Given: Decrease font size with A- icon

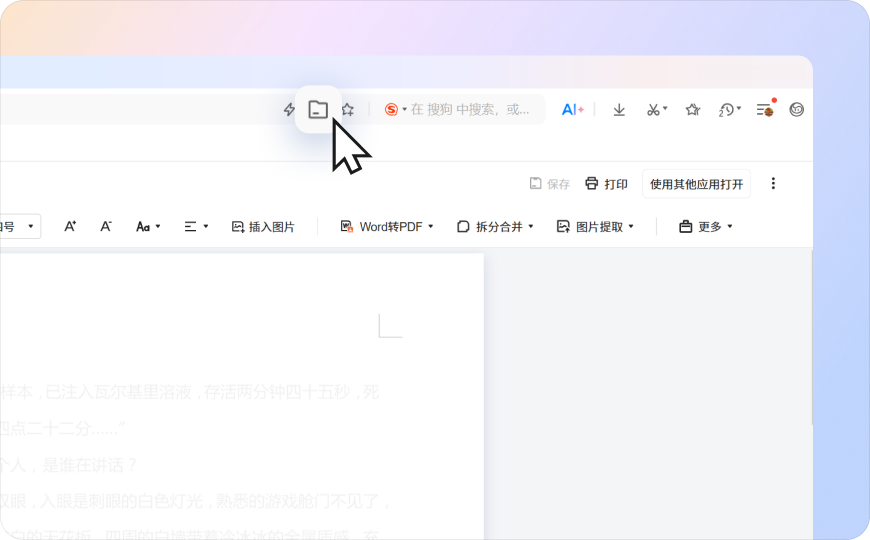Looking at the screenshot, I should pos(105,226).
